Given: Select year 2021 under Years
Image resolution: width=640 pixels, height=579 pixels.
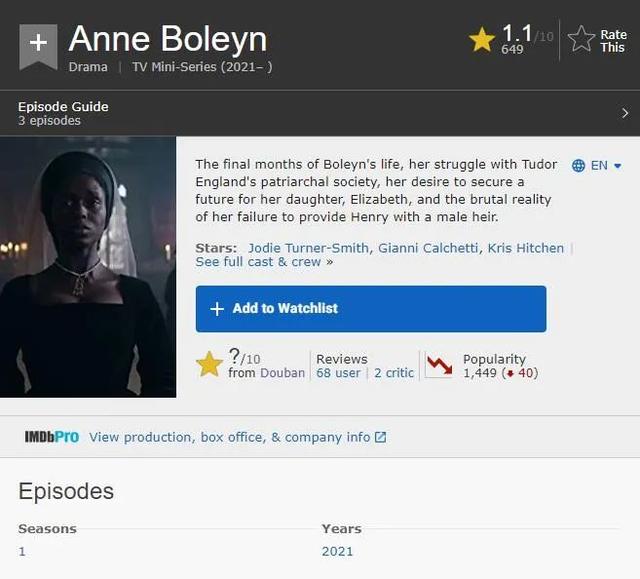Looking at the screenshot, I should (337, 551).
